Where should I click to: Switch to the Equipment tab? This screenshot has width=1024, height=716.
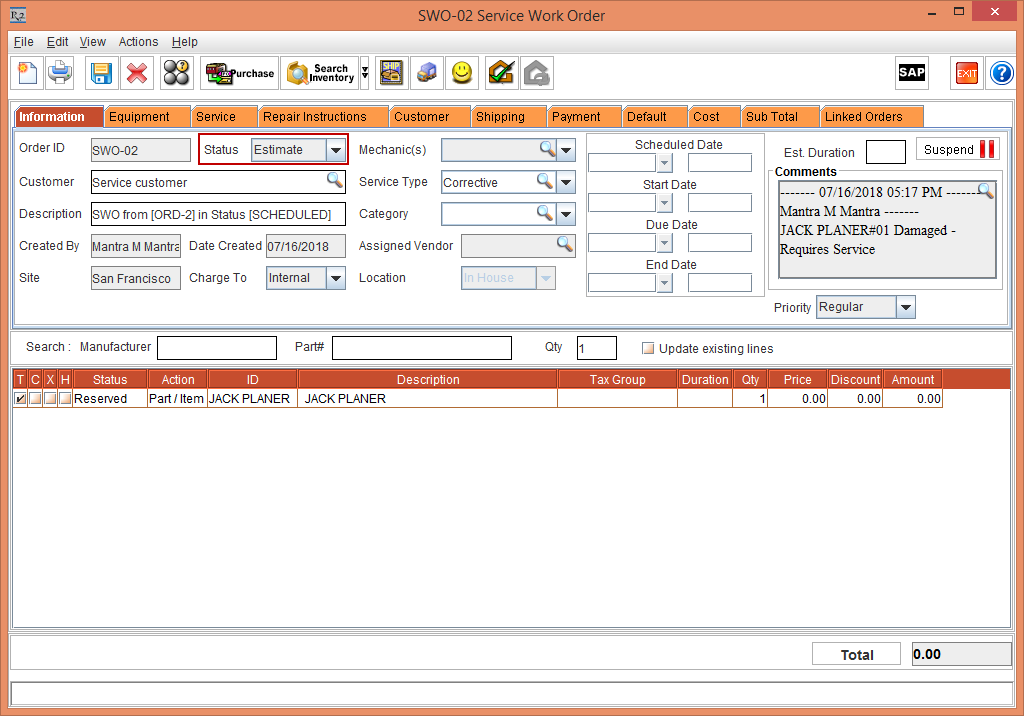click(147, 116)
